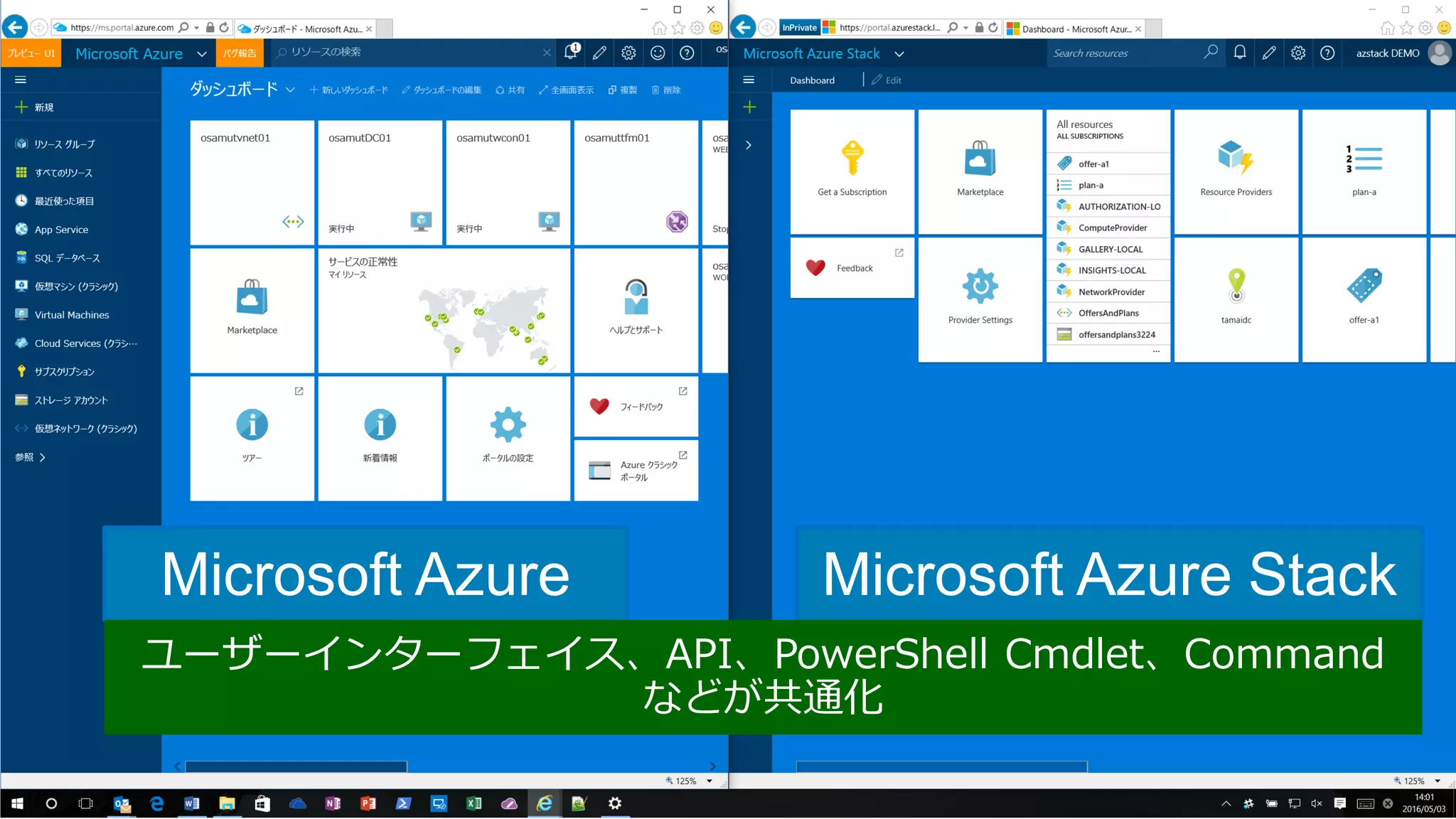
Task: Open settings gear in Azure portal header
Action: point(628,53)
